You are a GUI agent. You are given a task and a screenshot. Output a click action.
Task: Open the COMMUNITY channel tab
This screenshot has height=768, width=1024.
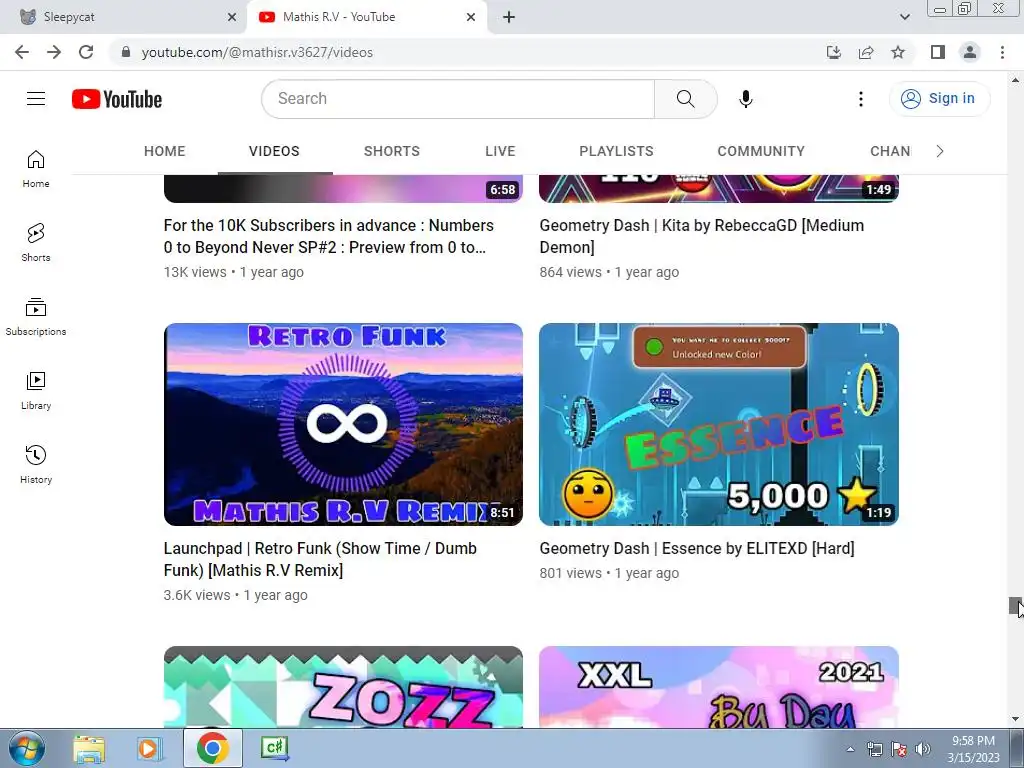point(761,152)
